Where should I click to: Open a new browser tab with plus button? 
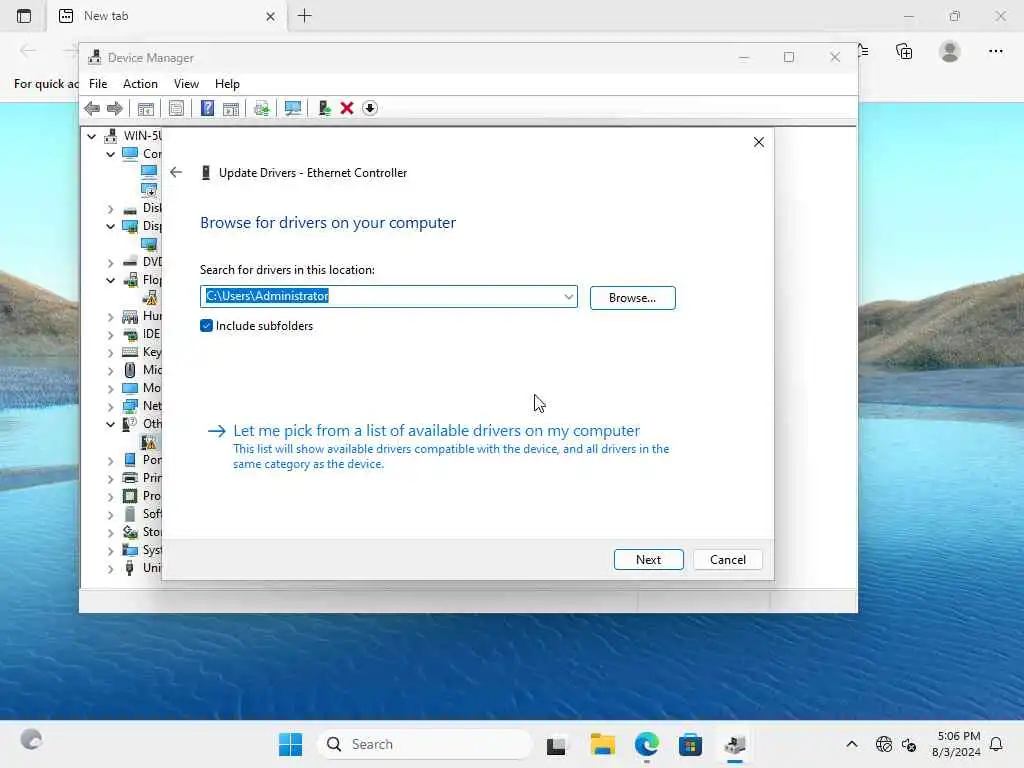[x=304, y=16]
